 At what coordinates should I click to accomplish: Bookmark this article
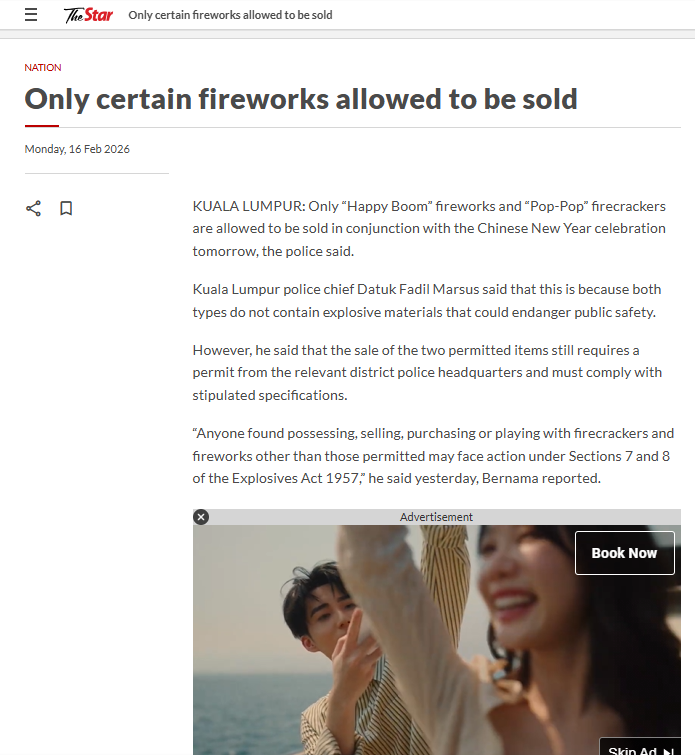pyautogui.click(x=66, y=208)
